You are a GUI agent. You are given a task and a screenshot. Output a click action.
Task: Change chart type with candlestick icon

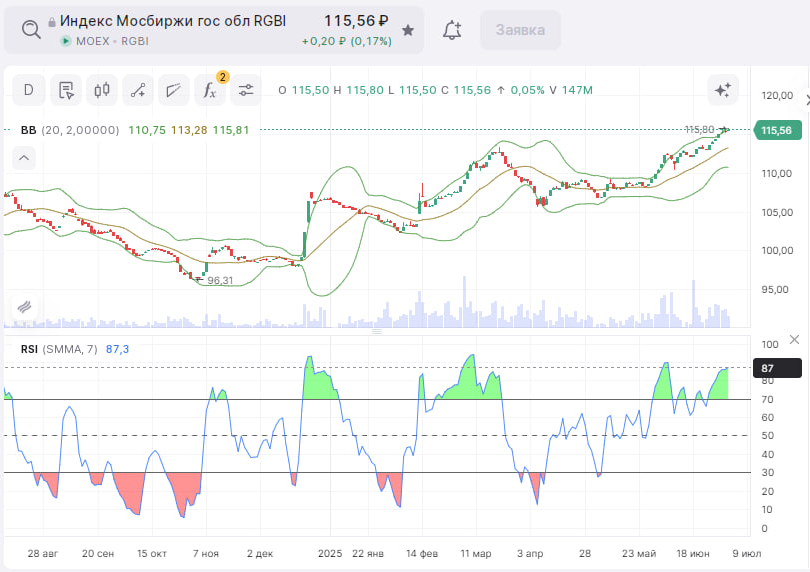pyautogui.click(x=102, y=90)
